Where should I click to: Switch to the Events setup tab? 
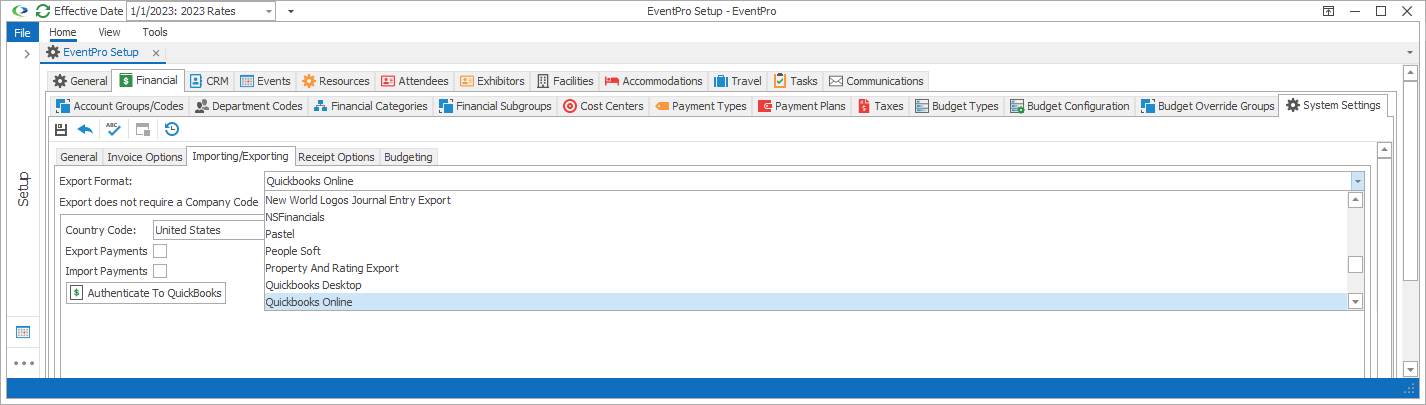(x=265, y=81)
